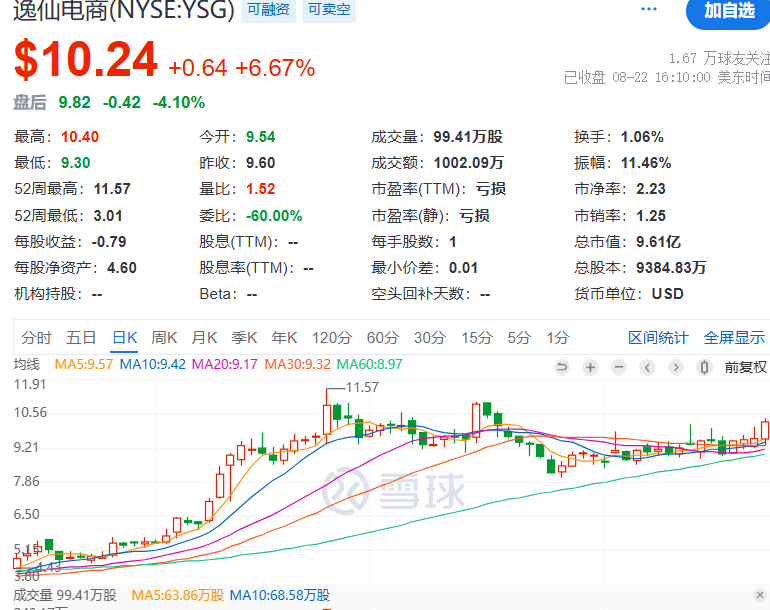Zoom in chart with plus icon
770x610 pixels.
[x=590, y=367]
